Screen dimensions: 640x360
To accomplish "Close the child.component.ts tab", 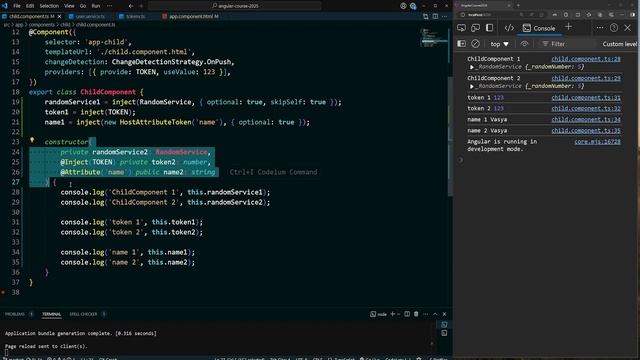I will [x=60, y=16].
